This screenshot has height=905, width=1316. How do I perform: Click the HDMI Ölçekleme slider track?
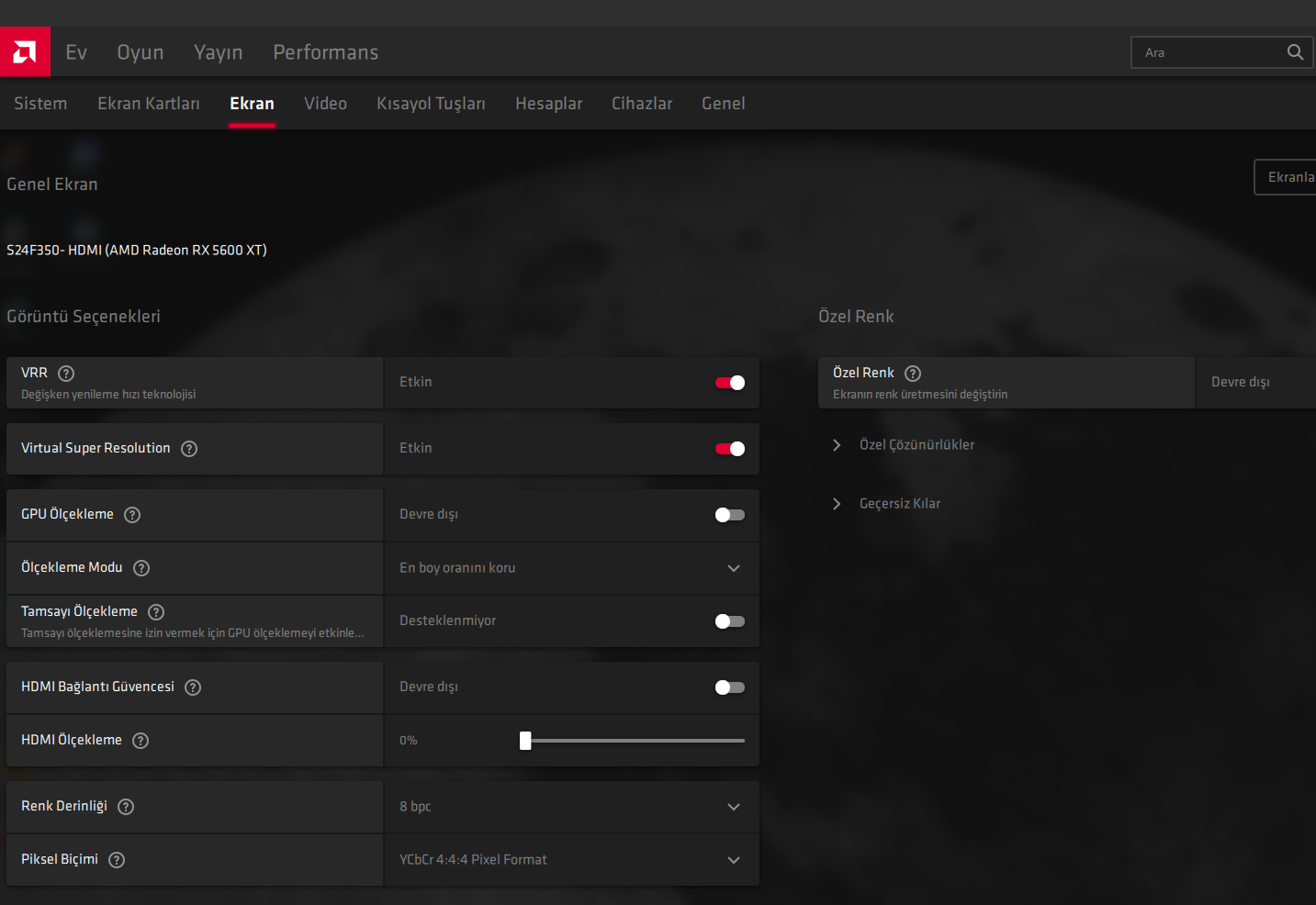coord(634,741)
